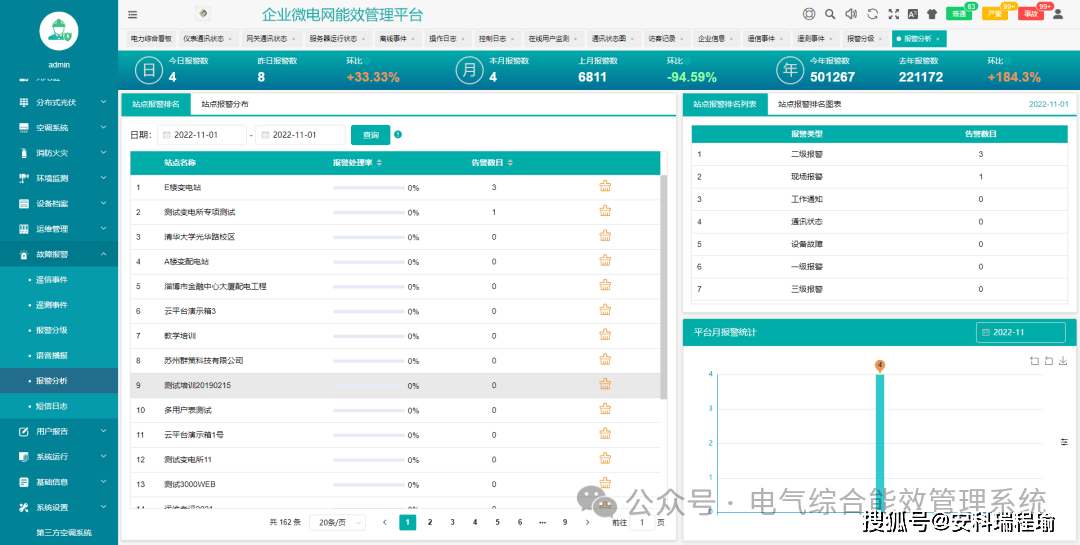
Task: Click the basket icon for E楼变电站 row
Action: point(604,187)
